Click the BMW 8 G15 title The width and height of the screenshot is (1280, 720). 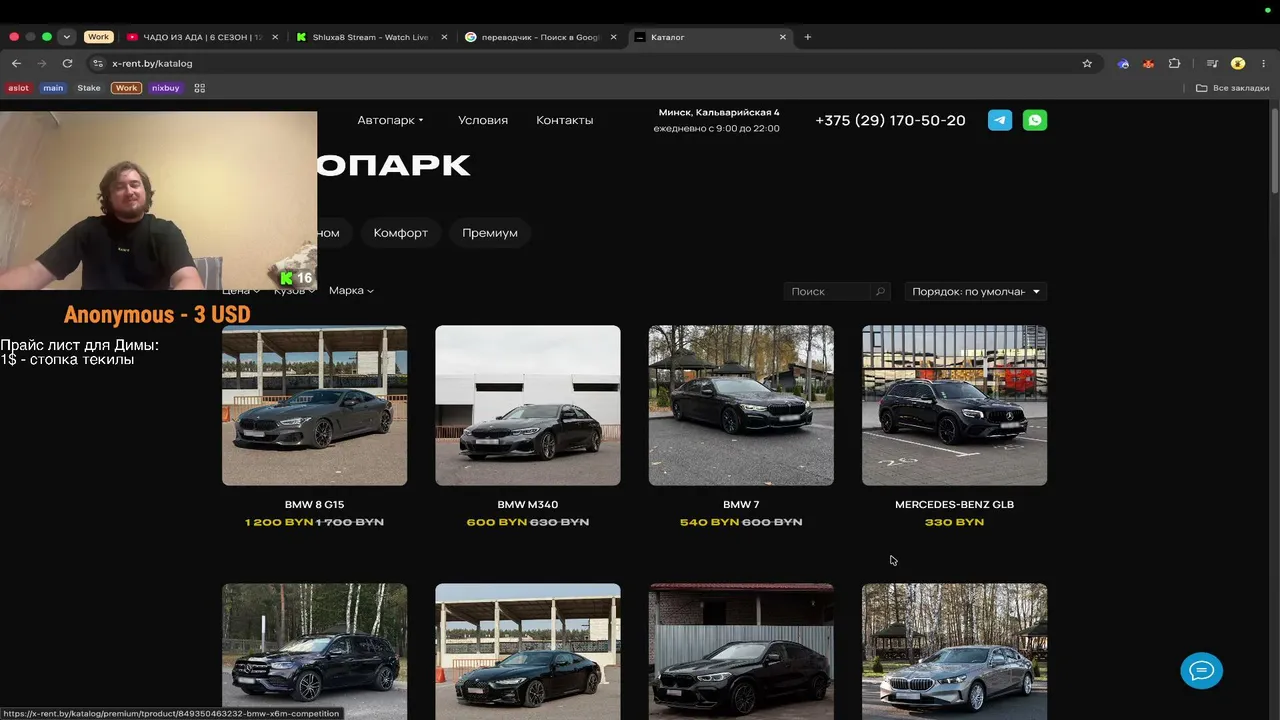click(314, 505)
